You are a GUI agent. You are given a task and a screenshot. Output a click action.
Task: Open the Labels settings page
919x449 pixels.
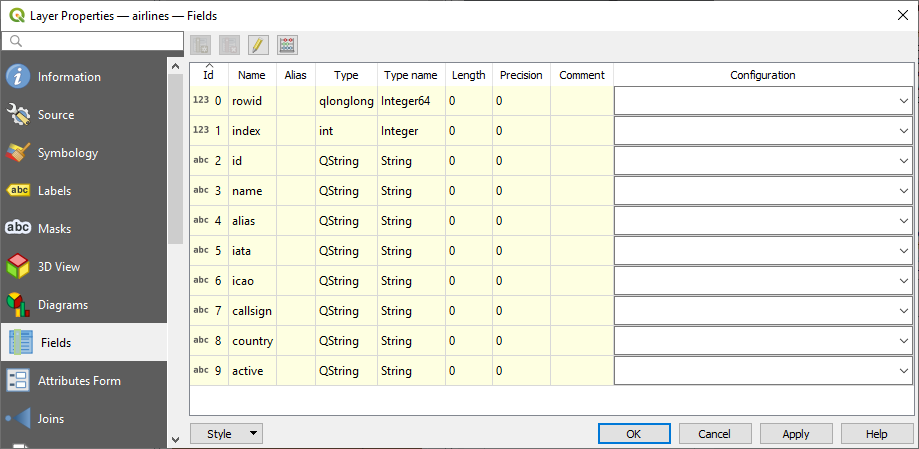(x=54, y=191)
